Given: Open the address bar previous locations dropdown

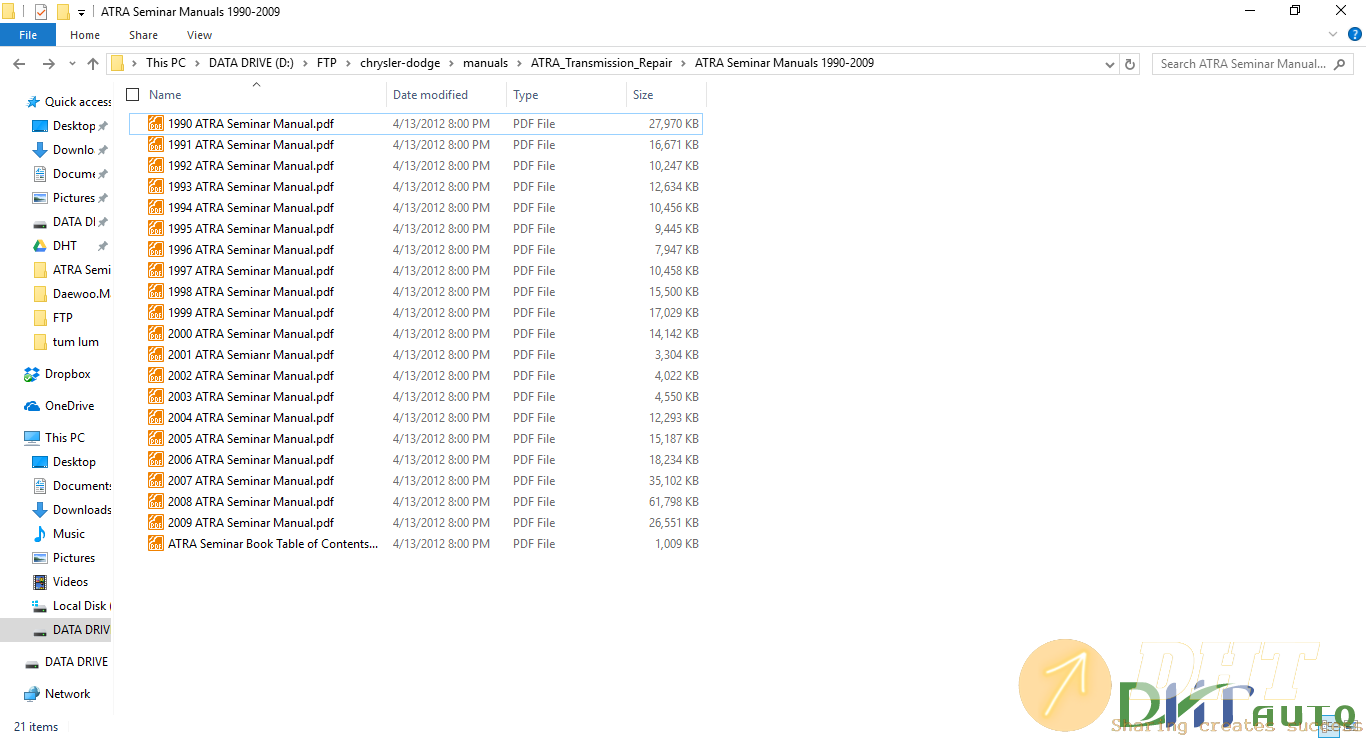Looking at the screenshot, I should point(1110,63).
